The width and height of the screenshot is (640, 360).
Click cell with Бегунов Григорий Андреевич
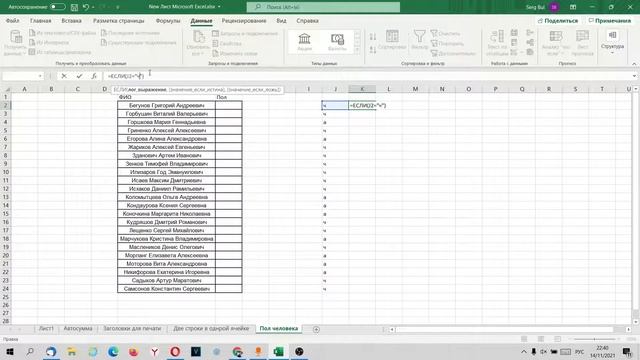click(x=167, y=105)
